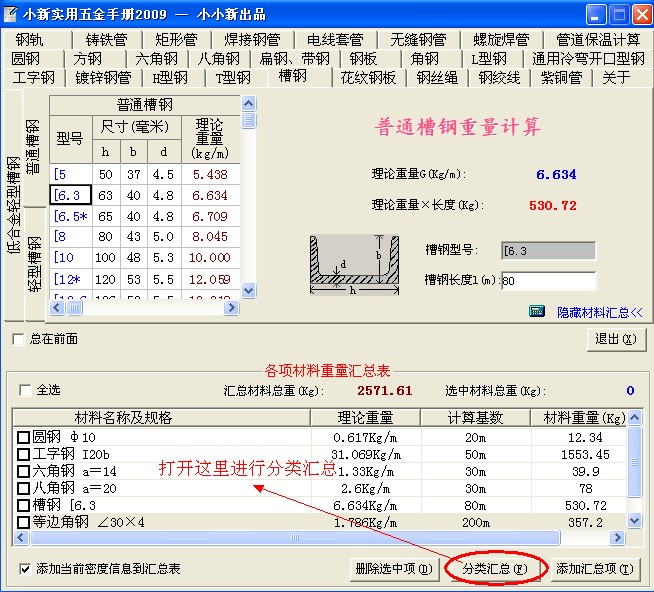
Task: Select the 低合金轻型槽钢 vertical tab
Action: (x=13, y=205)
